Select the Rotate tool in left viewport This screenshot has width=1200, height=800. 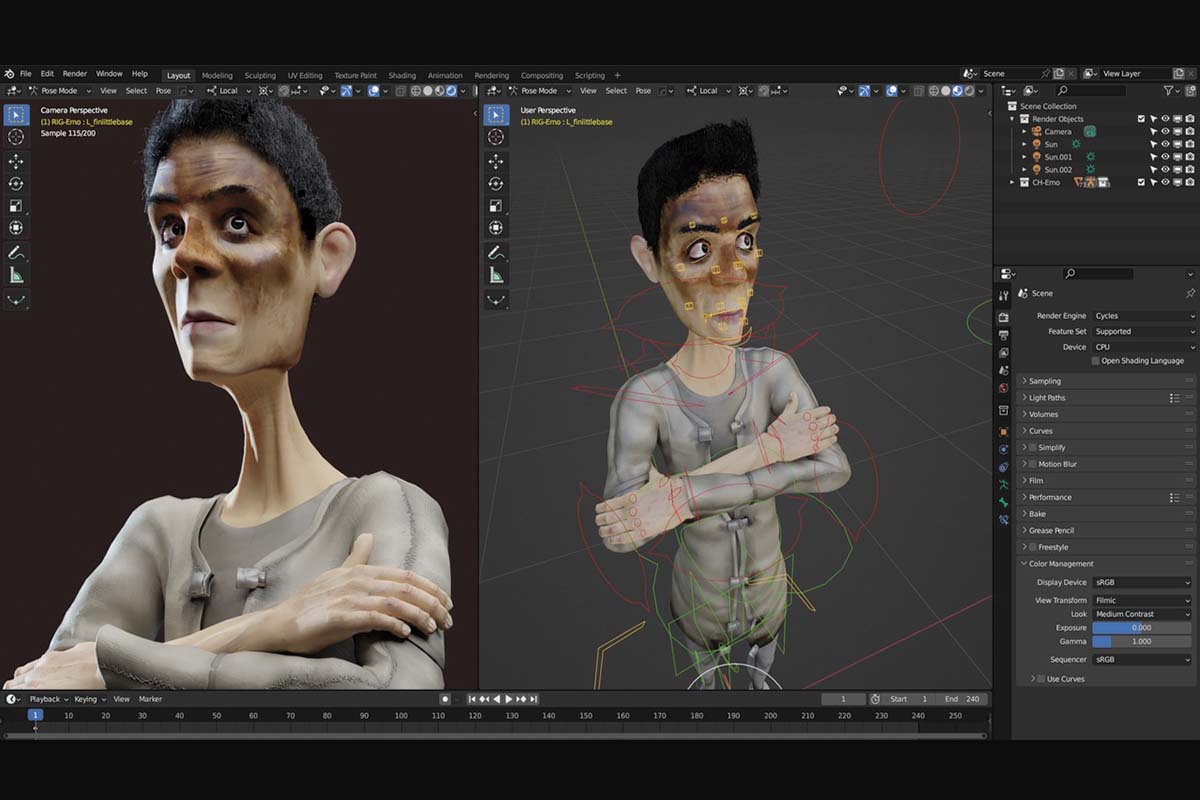coord(16,183)
